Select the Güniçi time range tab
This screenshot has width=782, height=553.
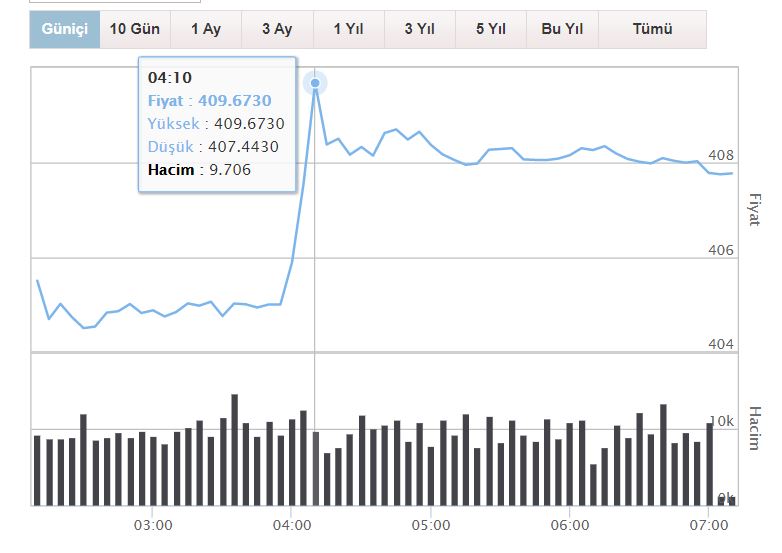[x=65, y=29]
